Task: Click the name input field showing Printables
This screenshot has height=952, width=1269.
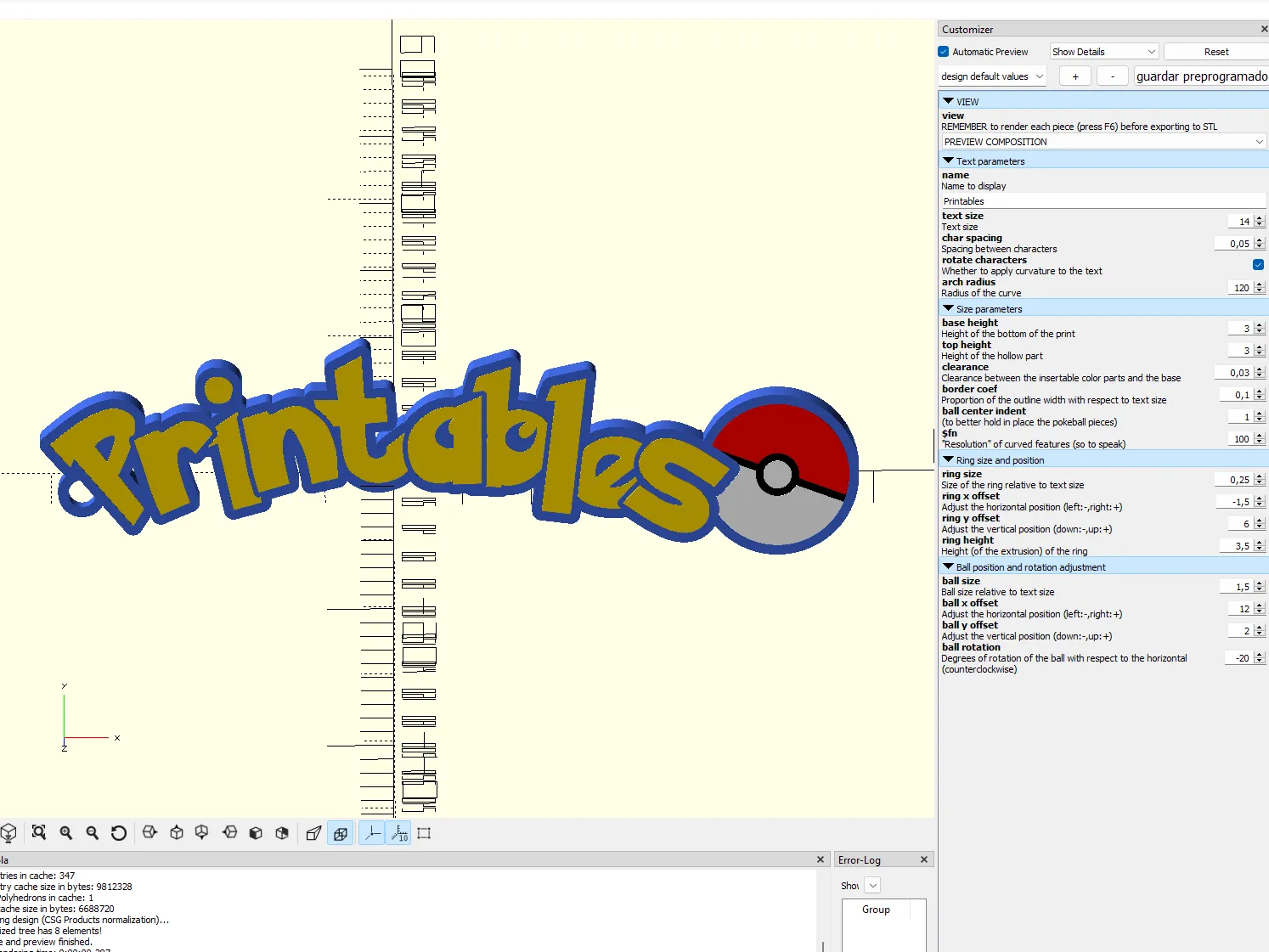Action: click(1102, 200)
